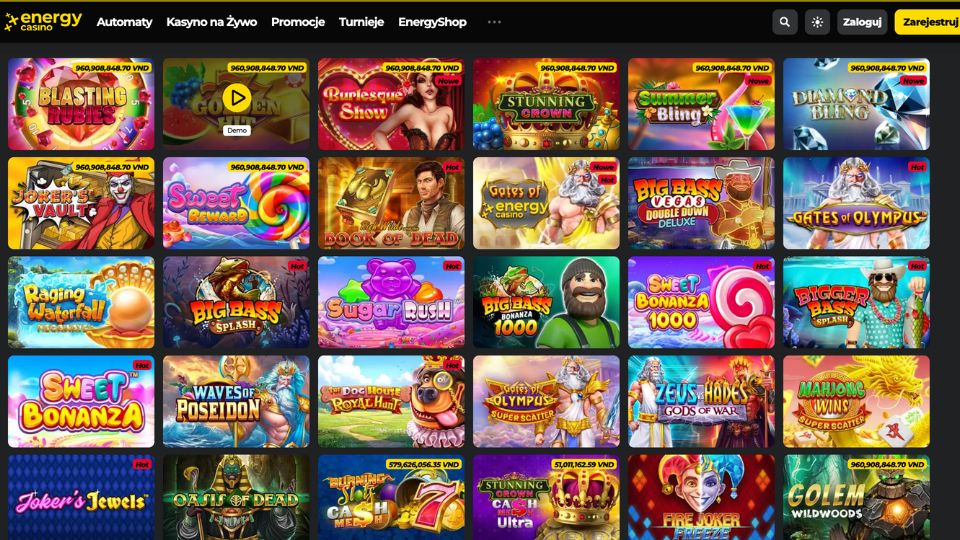Click the yellow Zarejestruj button

pyautogui.click(x=928, y=22)
